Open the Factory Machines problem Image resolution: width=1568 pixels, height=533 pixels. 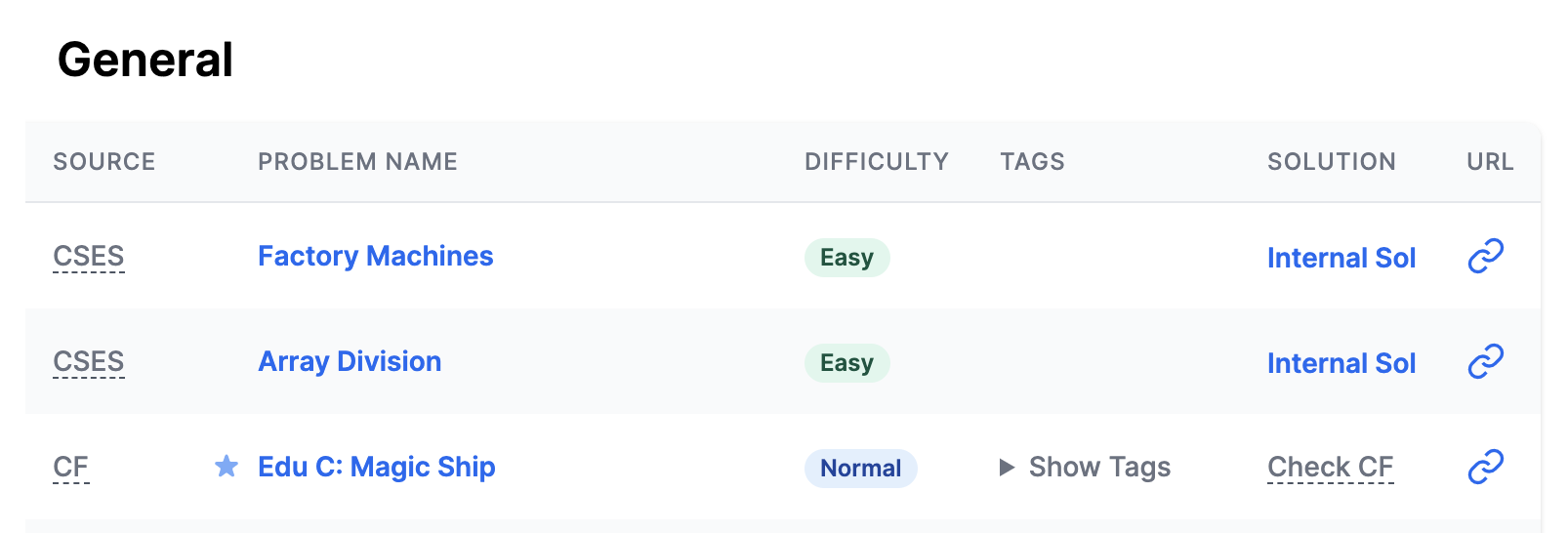point(375,257)
